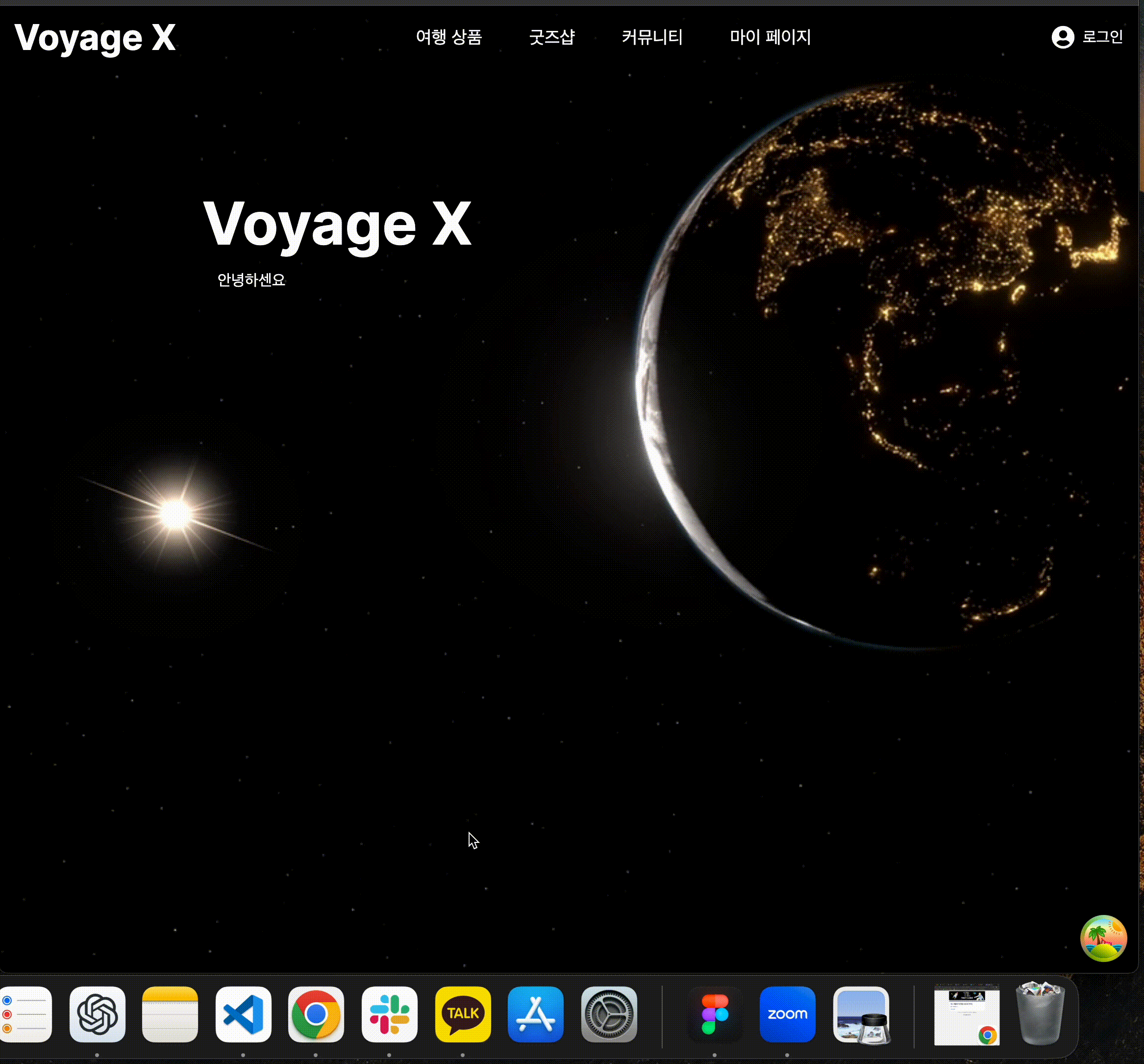1144x1064 pixels.
Task: Go to the 굿즈샵 menu
Action: [551, 37]
